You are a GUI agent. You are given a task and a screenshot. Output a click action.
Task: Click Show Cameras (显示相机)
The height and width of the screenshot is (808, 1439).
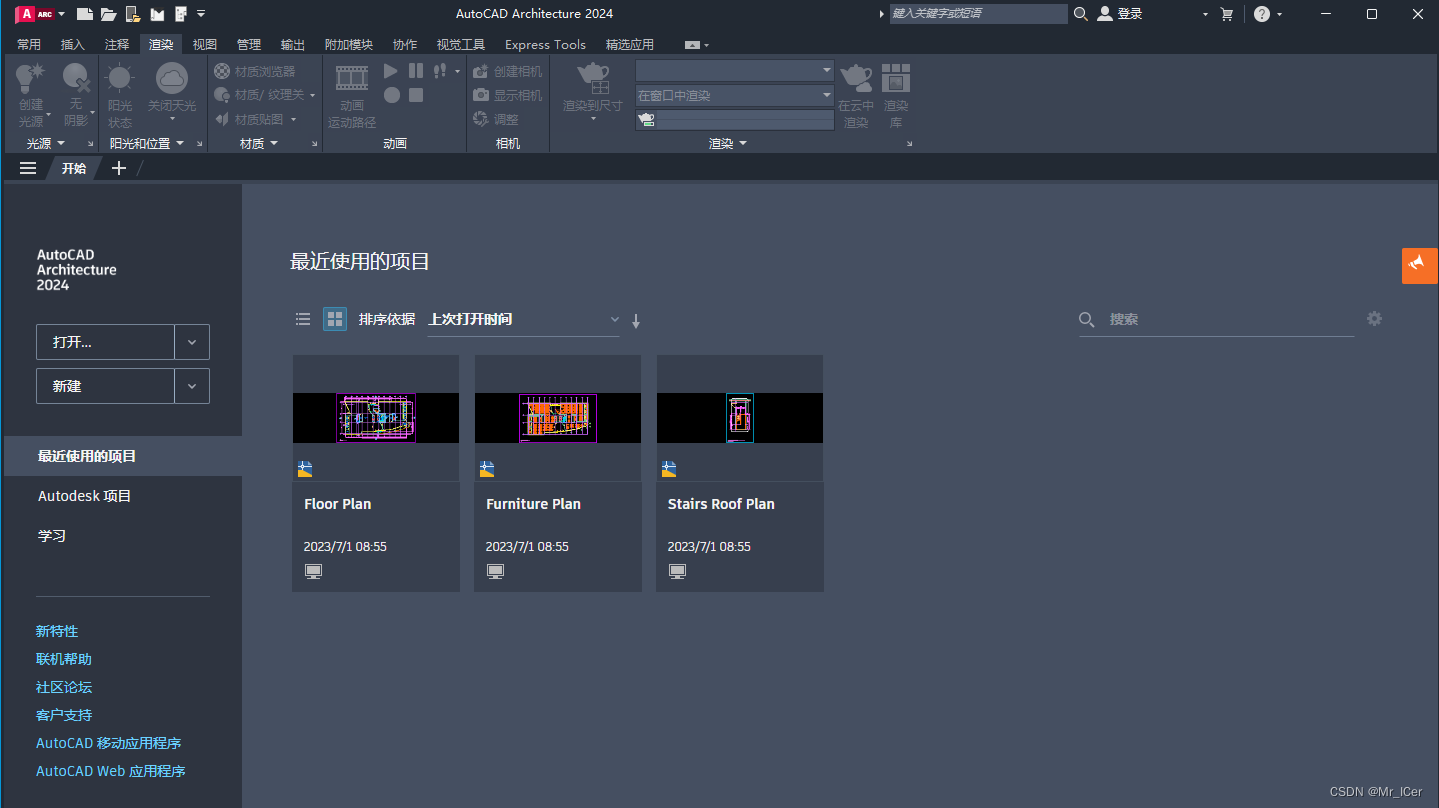click(508, 95)
